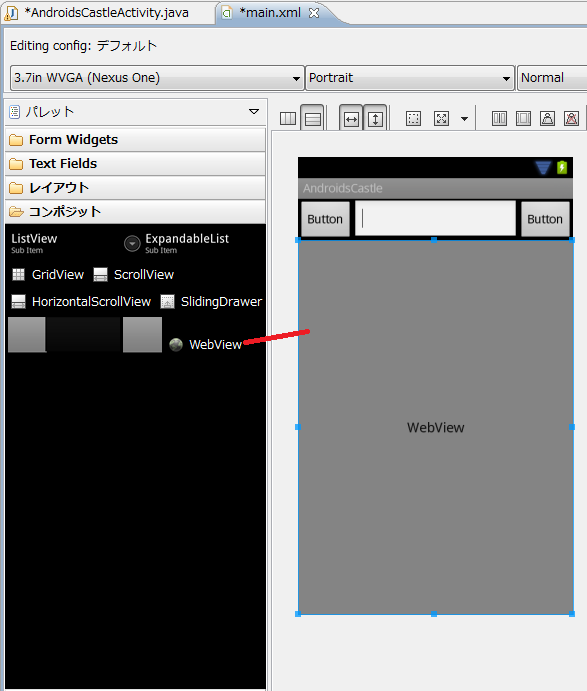Image resolution: width=587 pixels, height=691 pixels.
Task: Close the main.xml tab
Action: [x=314, y=13]
